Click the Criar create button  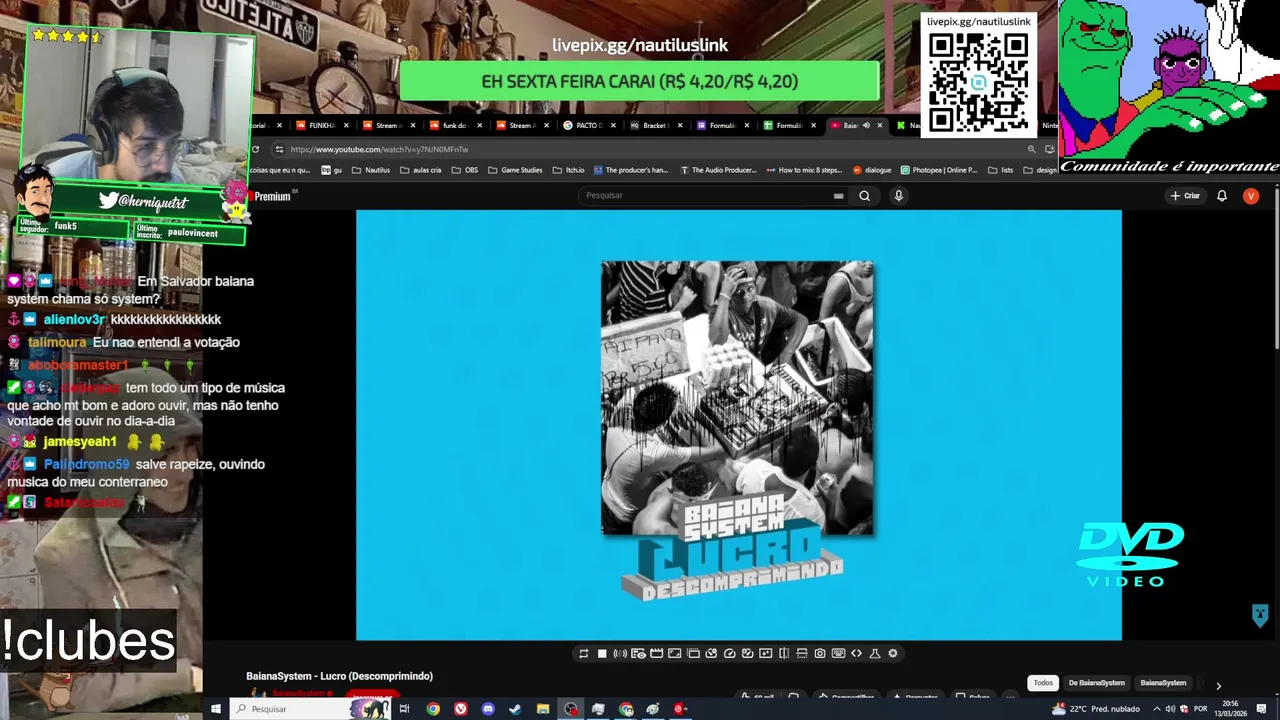point(1185,196)
